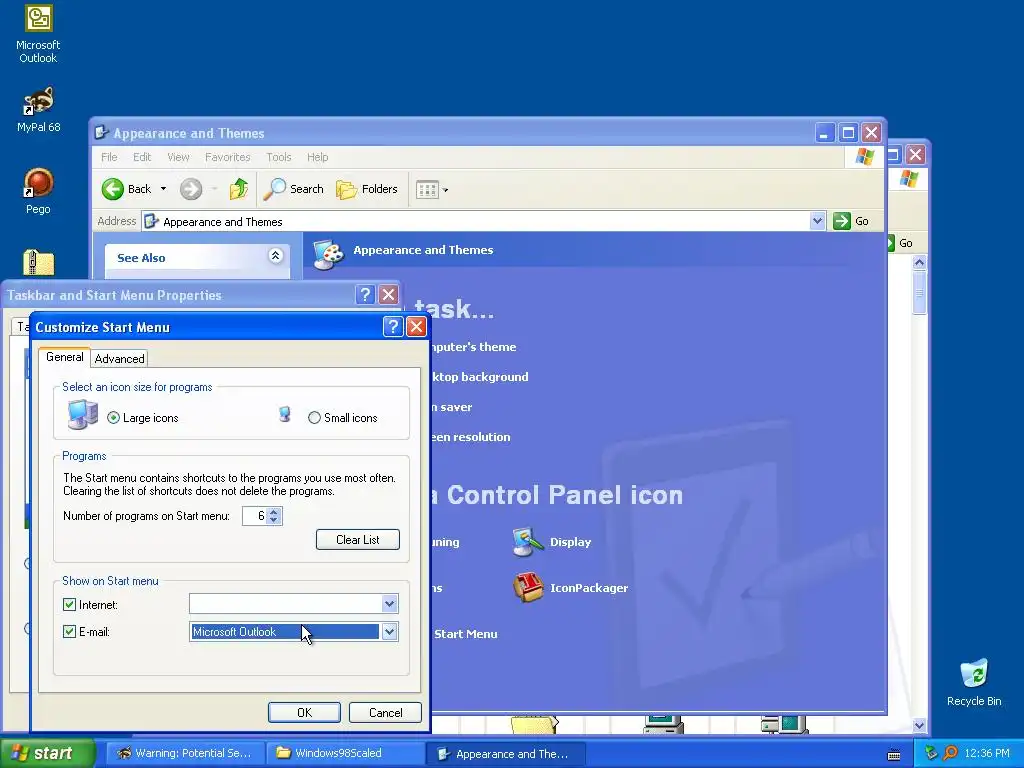1024x768 pixels.
Task: Open the Start menu
Action: point(47,753)
